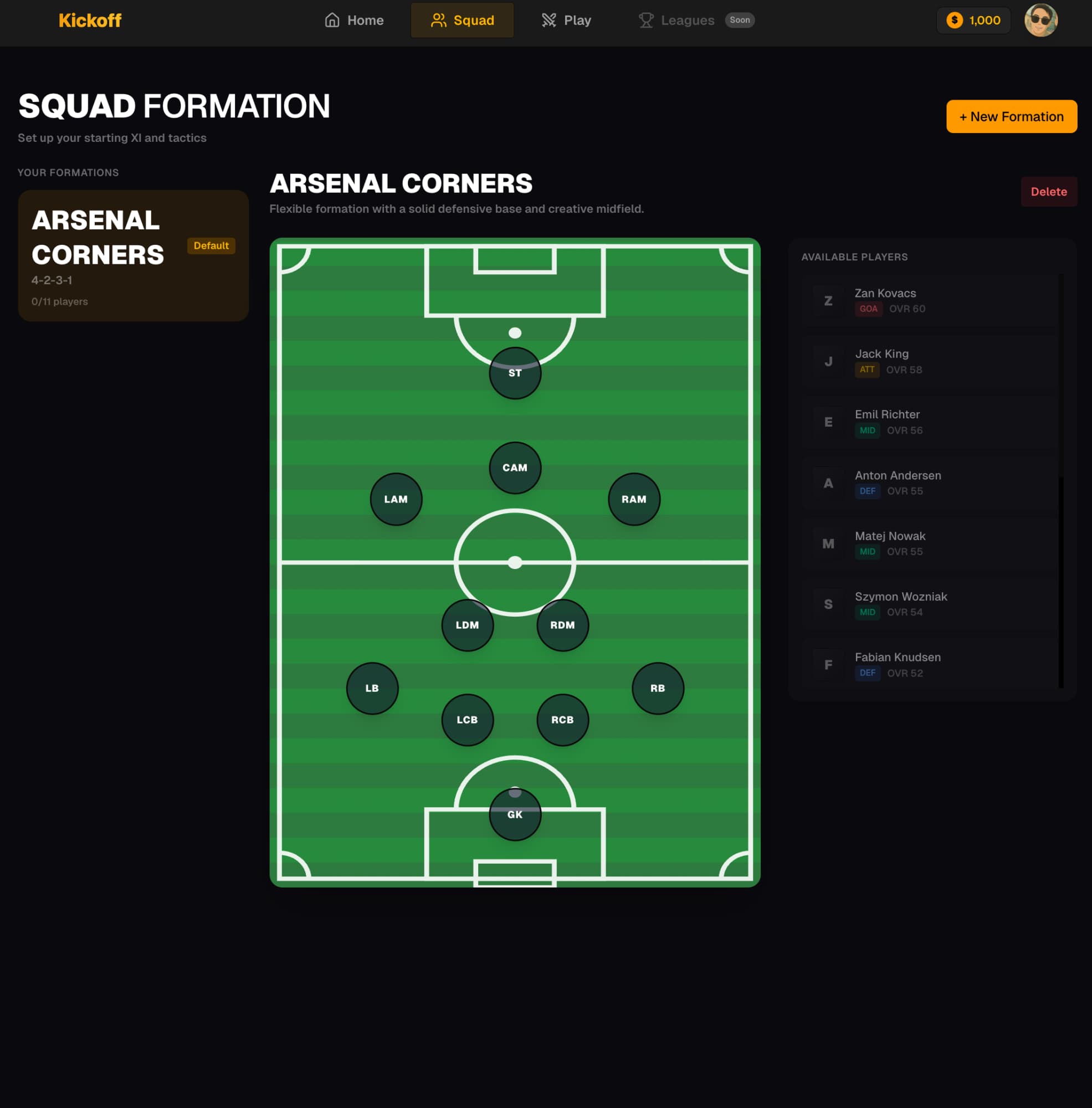Click the New Formation button
This screenshot has height=1108, width=1092.
click(1011, 116)
